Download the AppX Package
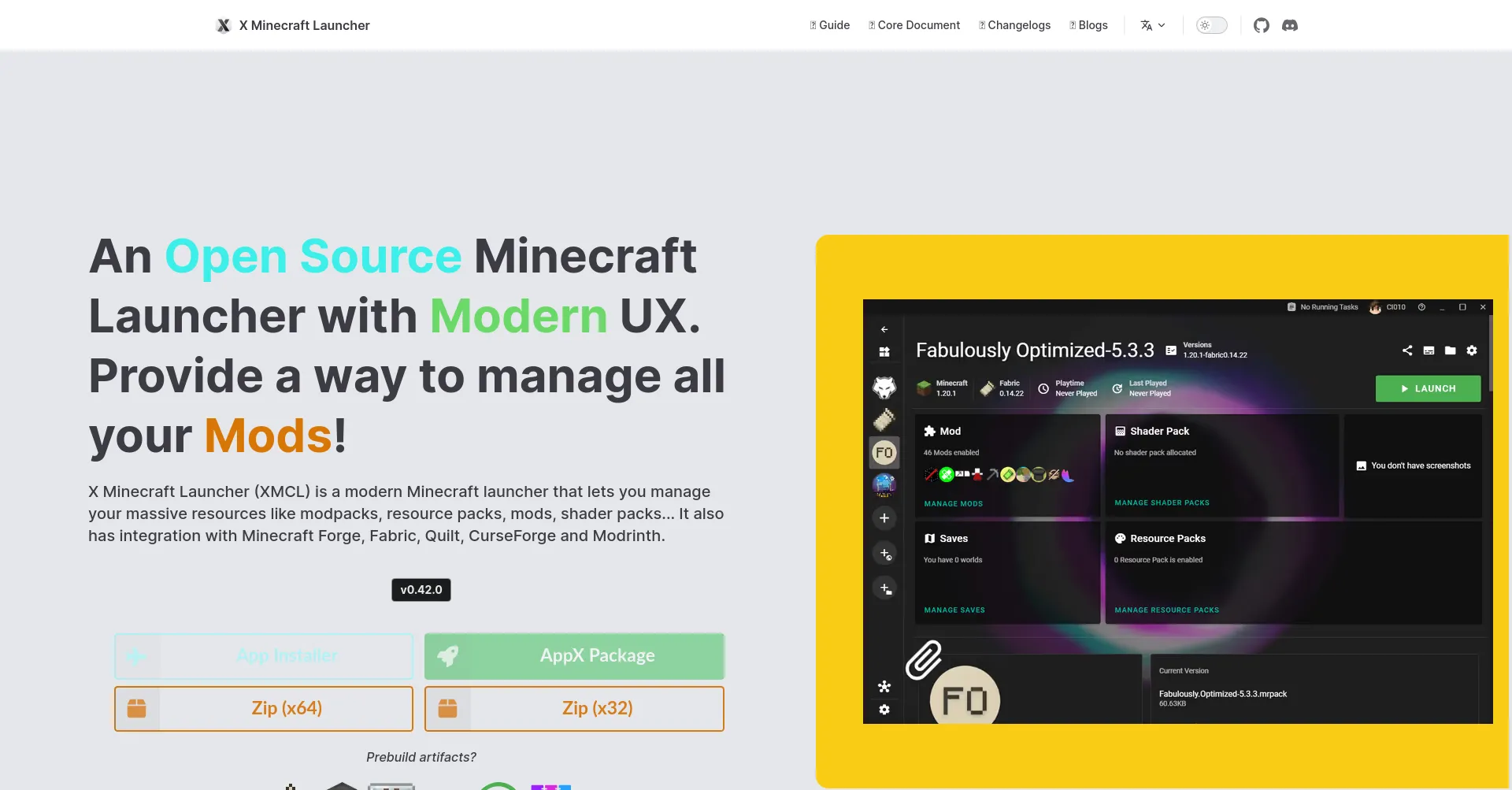 point(574,656)
